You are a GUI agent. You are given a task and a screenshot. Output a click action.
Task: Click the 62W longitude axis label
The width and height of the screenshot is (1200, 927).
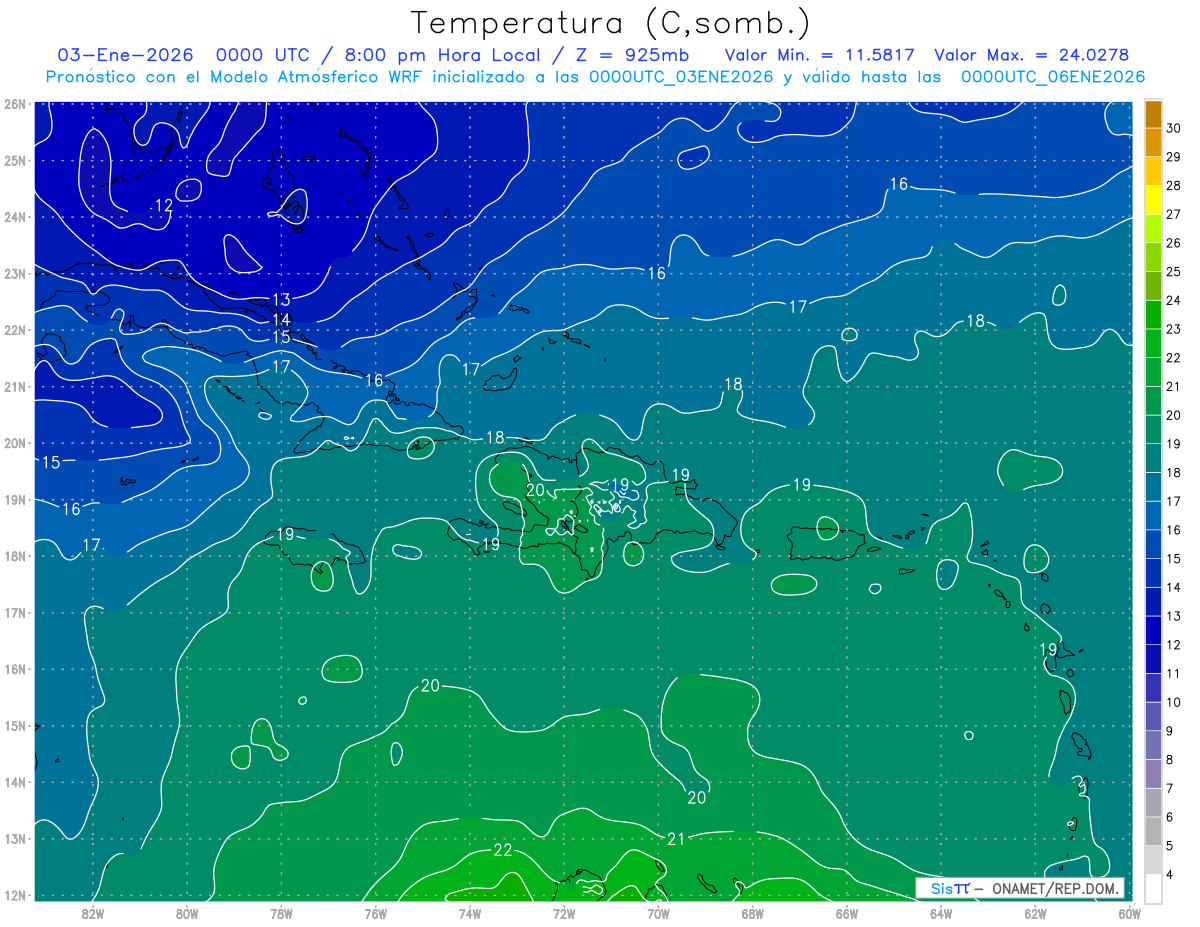[x=1035, y=912]
